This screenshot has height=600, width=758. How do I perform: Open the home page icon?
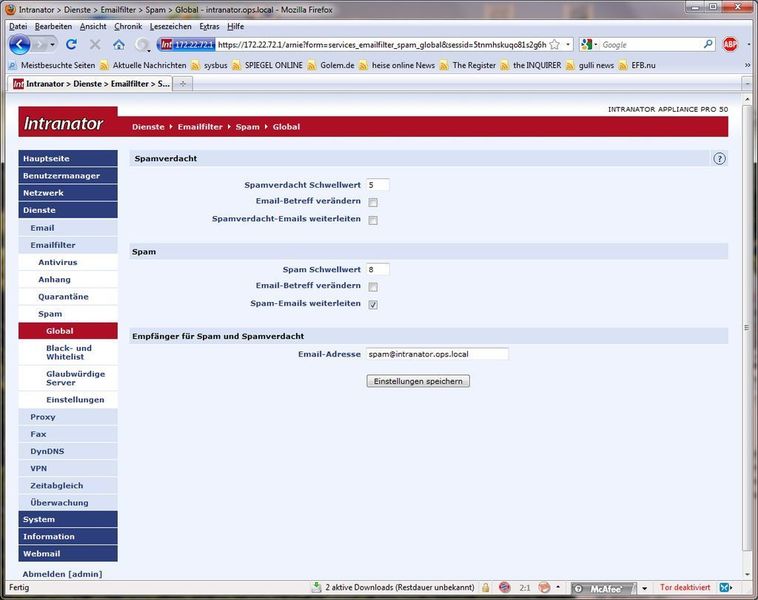click(x=118, y=45)
